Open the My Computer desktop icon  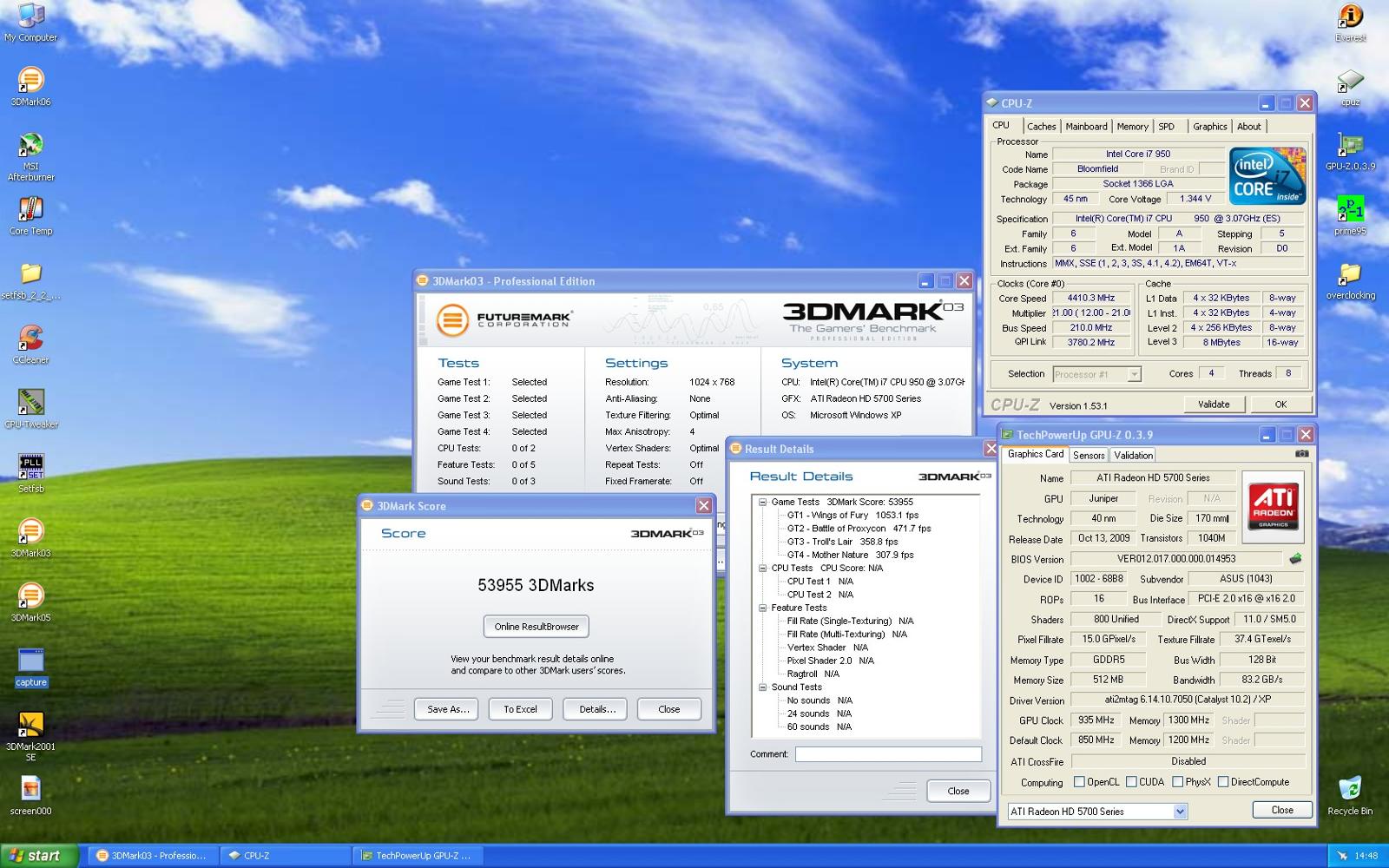point(30,23)
